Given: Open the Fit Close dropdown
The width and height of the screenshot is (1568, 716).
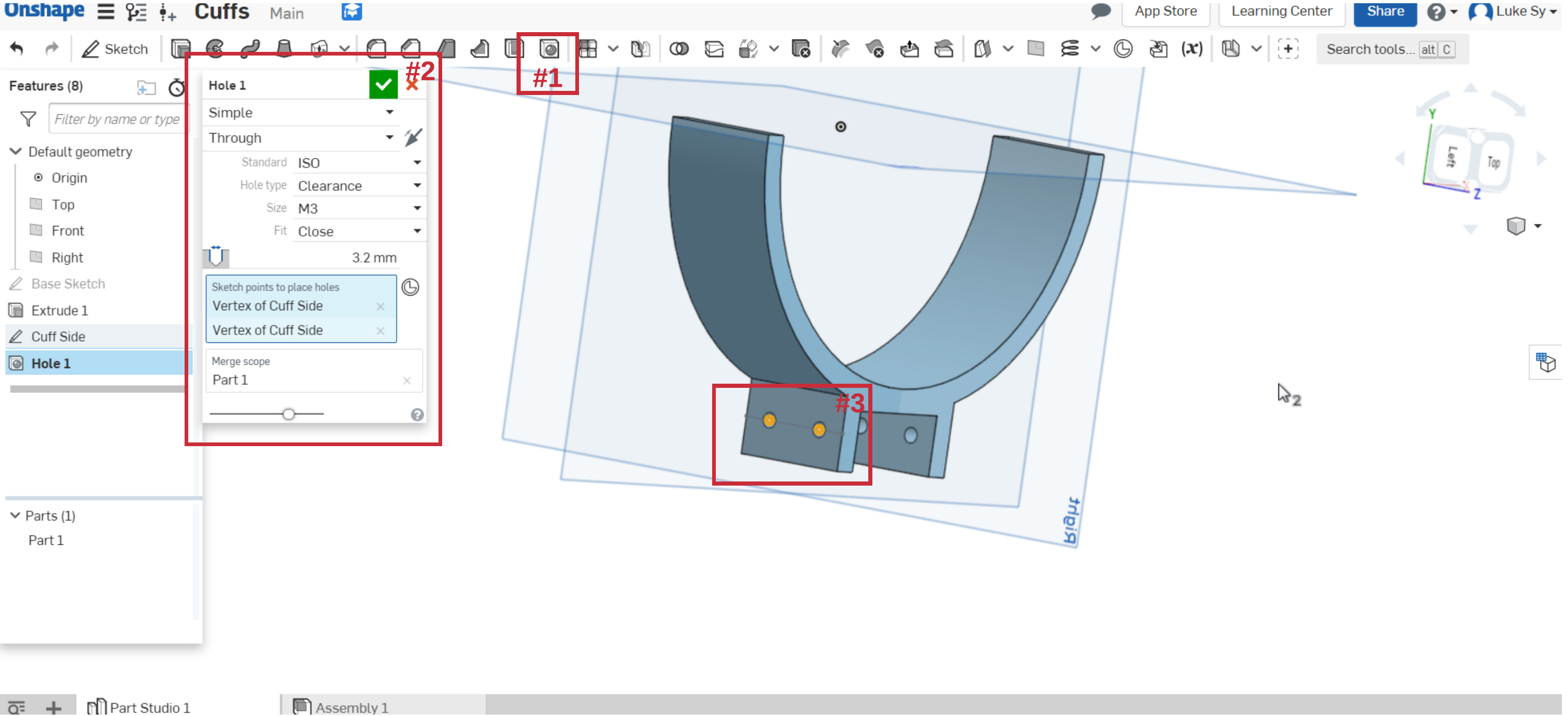Looking at the screenshot, I should [359, 231].
